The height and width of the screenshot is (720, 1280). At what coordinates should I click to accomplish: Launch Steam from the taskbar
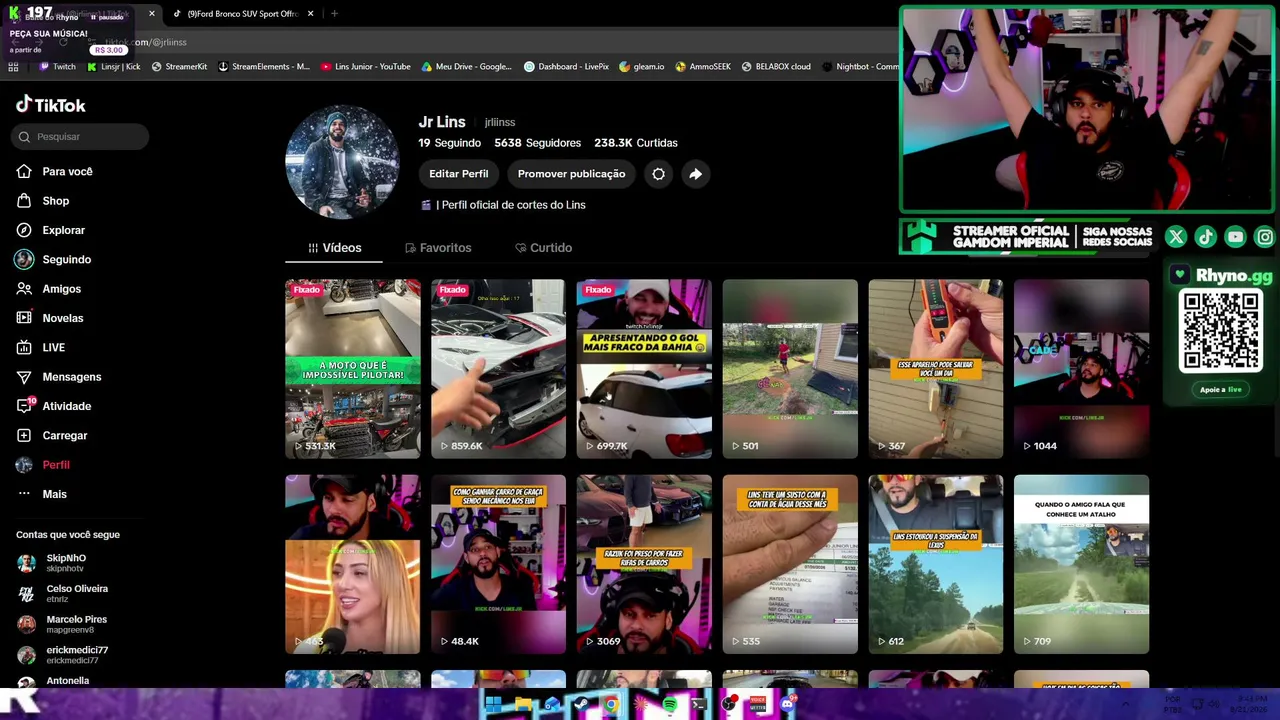point(581,705)
